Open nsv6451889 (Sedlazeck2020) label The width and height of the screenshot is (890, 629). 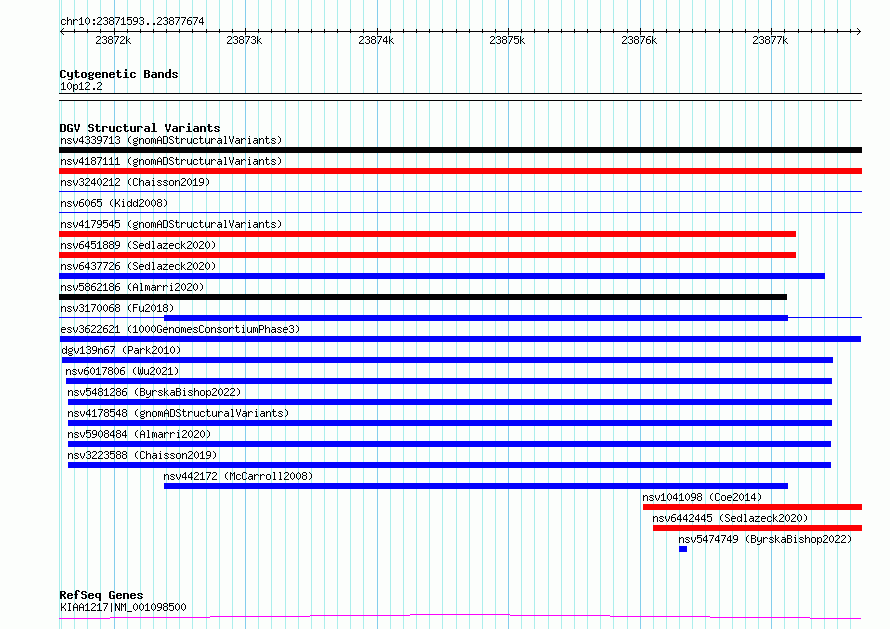[138, 245]
